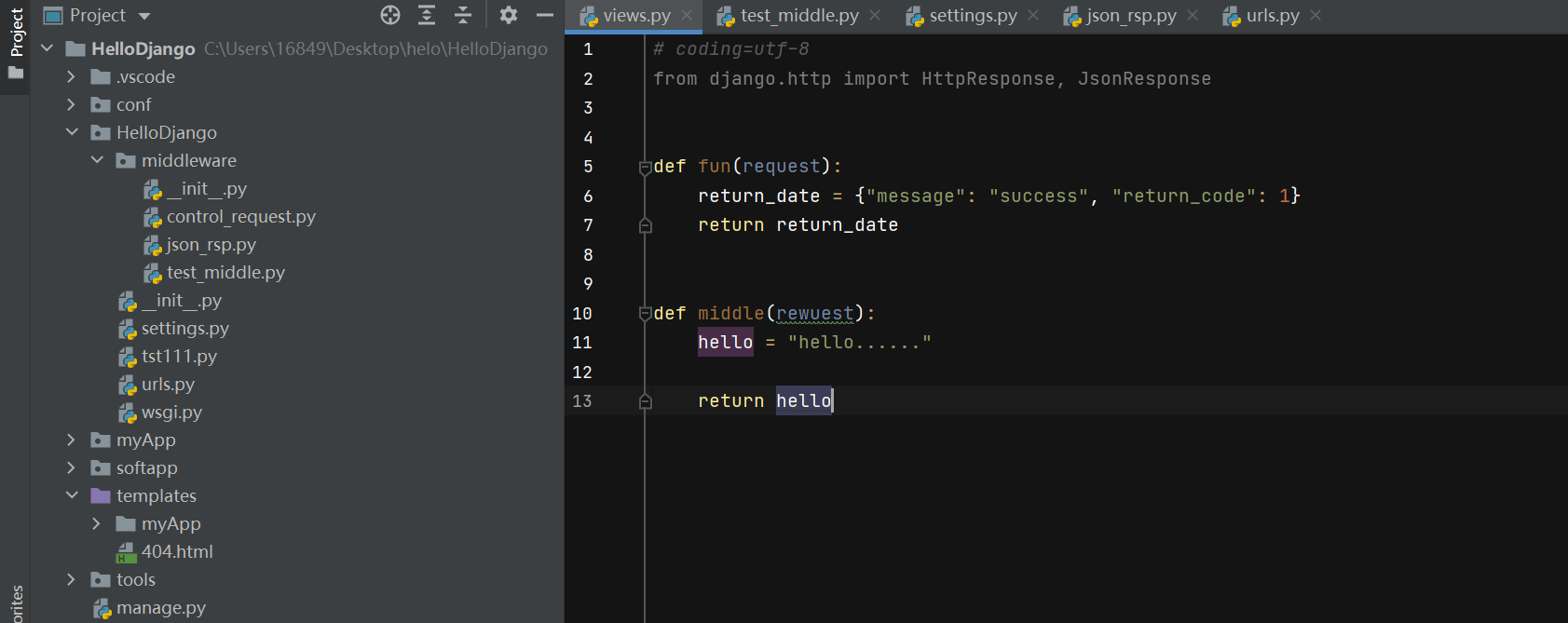
Task: Click the Select Opened File locate icon
Action: coord(390,15)
